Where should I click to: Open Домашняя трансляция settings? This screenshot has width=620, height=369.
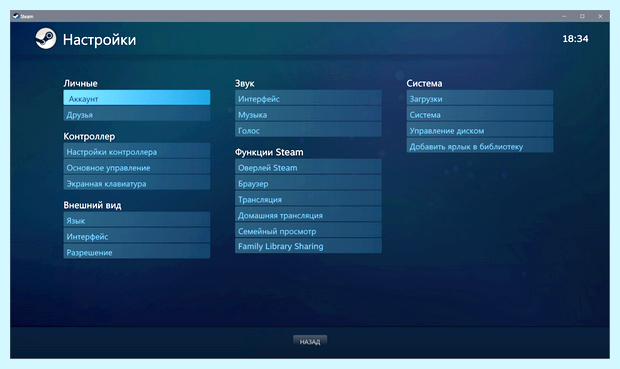pyautogui.click(x=308, y=214)
